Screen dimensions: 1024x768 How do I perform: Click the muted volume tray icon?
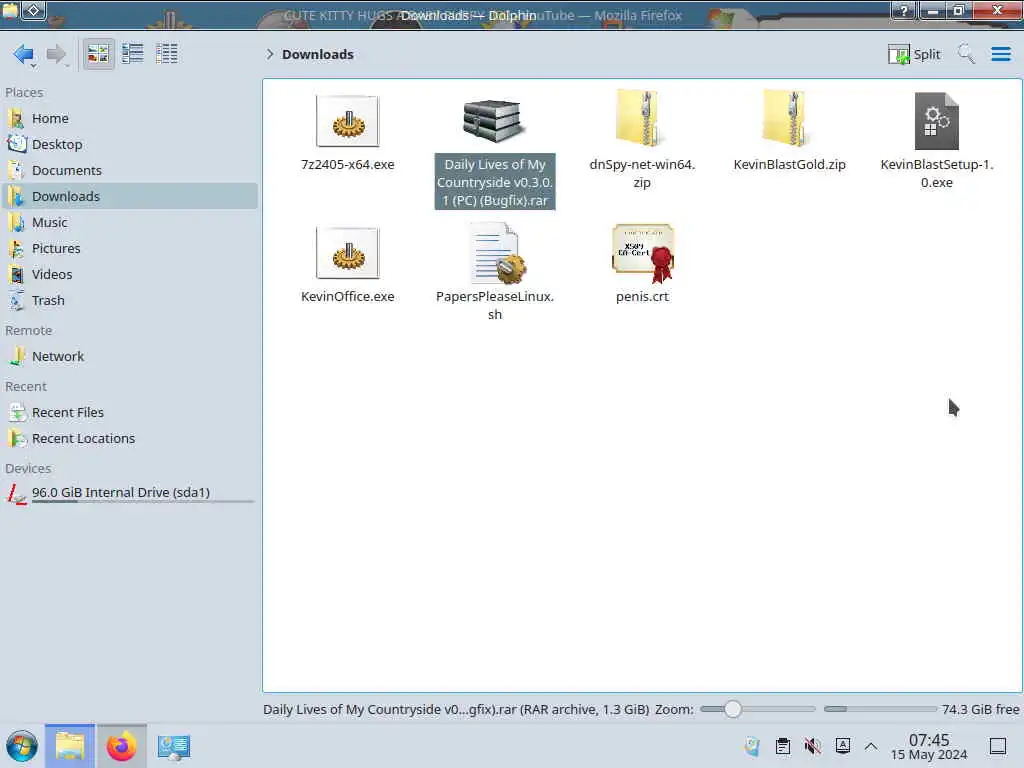[813, 746]
